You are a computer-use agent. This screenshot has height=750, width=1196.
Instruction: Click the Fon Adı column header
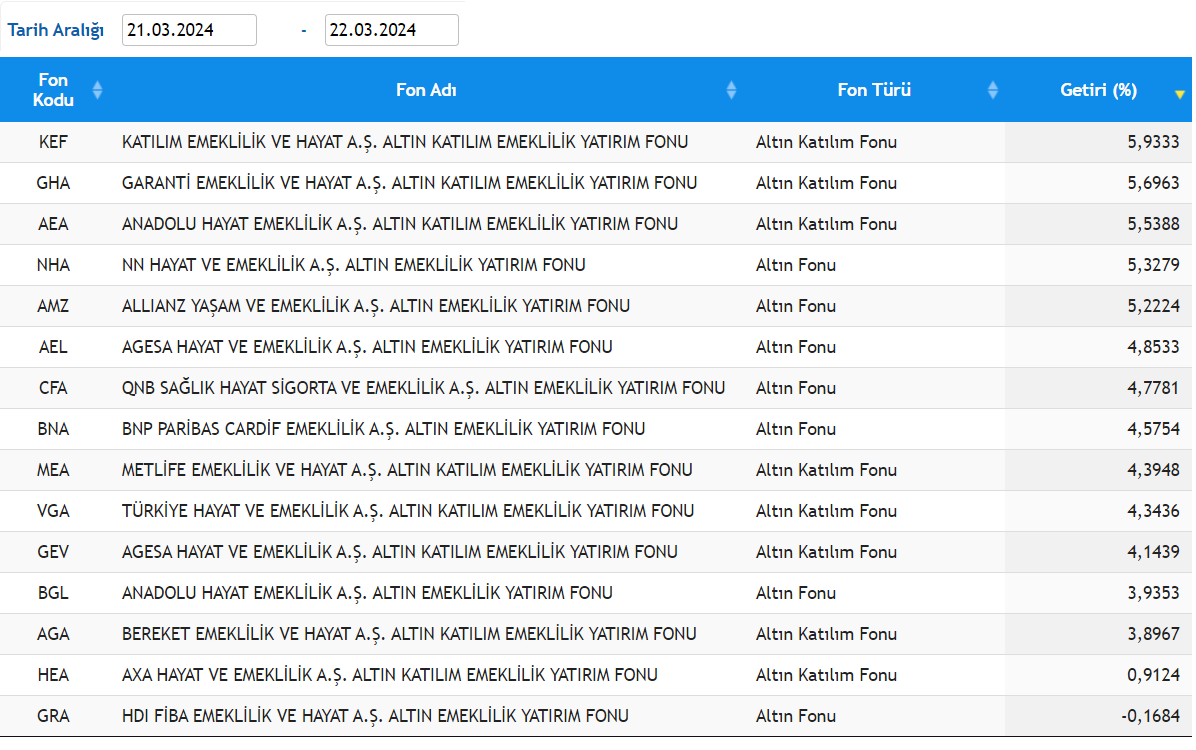point(426,90)
